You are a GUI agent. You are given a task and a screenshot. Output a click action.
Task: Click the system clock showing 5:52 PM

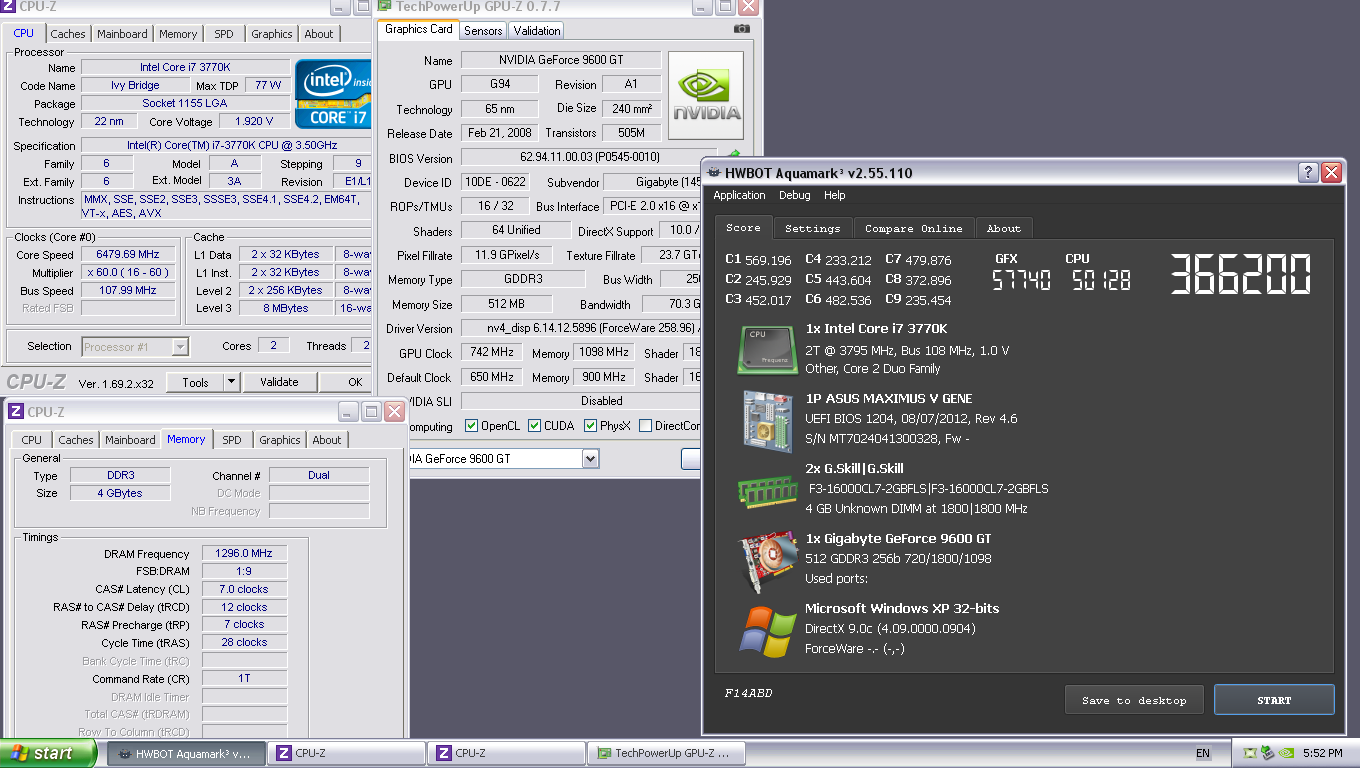point(1322,753)
